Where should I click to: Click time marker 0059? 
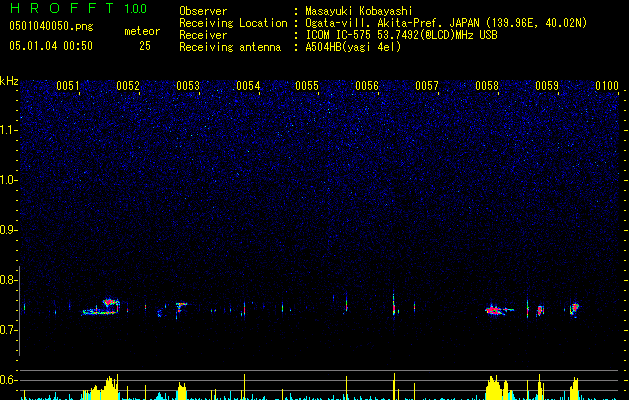pos(547,86)
